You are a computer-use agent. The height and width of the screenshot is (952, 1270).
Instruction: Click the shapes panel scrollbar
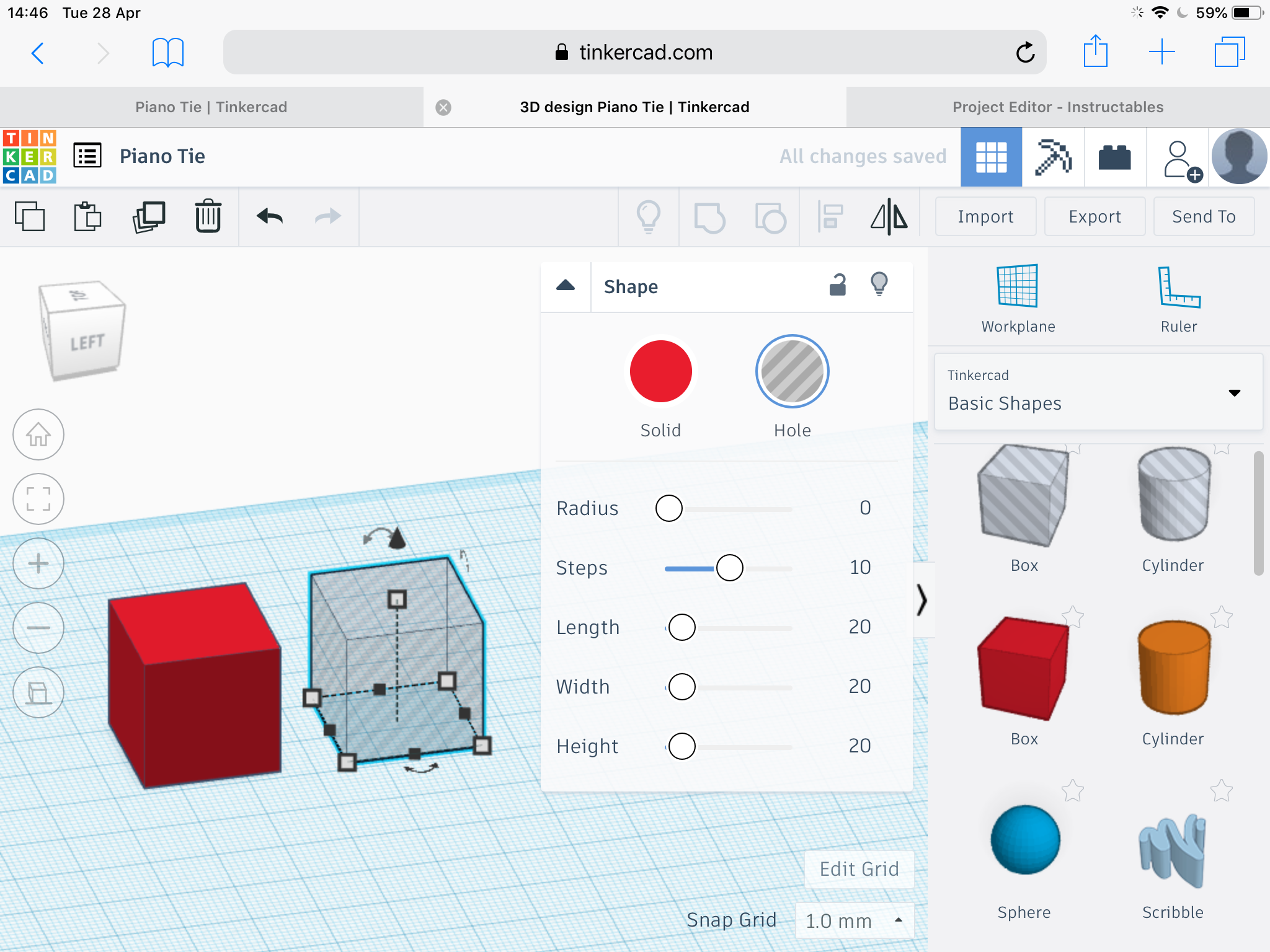click(x=1258, y=513)
